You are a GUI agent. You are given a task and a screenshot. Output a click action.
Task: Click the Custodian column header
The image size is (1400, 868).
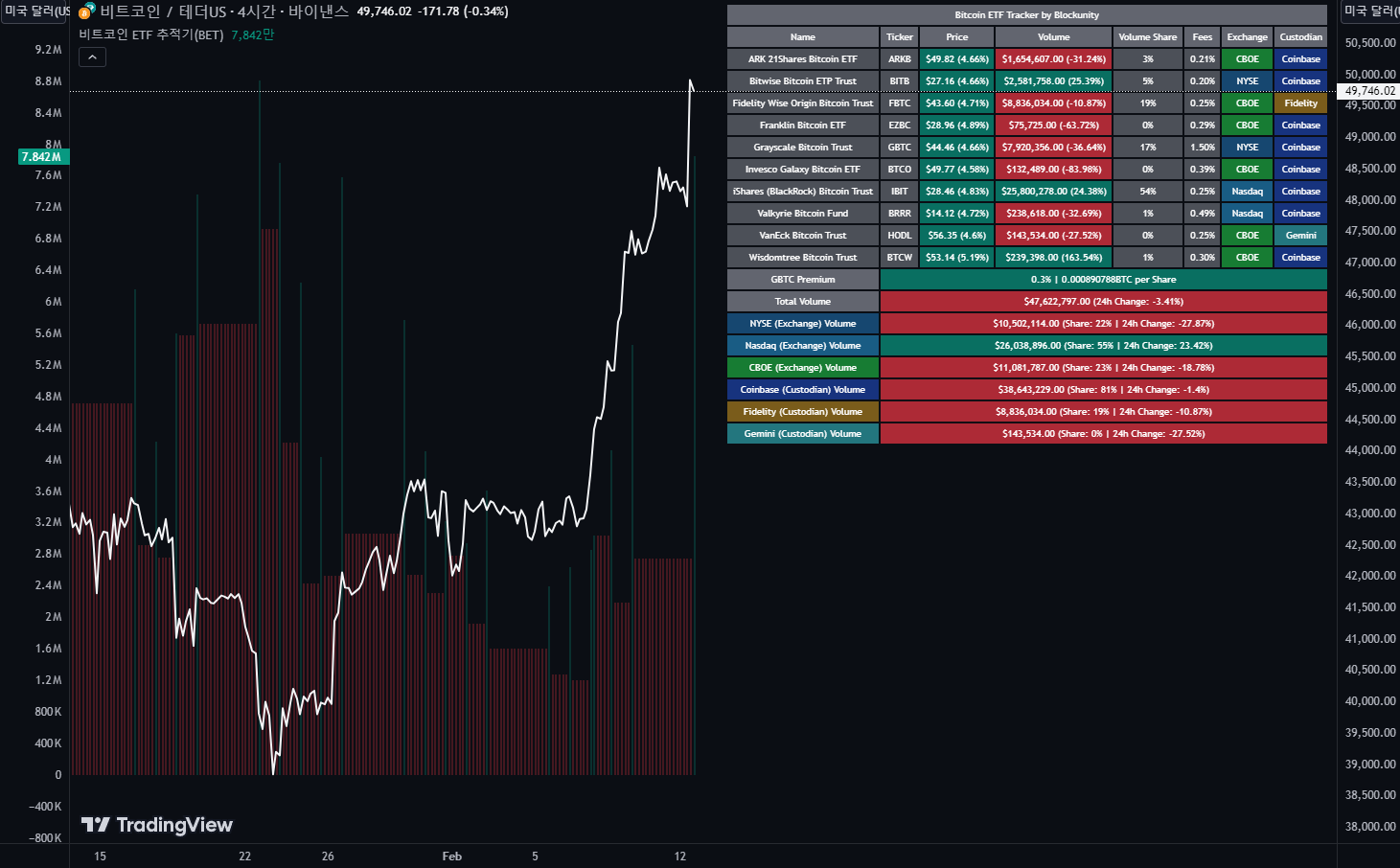click(1301, 37)
